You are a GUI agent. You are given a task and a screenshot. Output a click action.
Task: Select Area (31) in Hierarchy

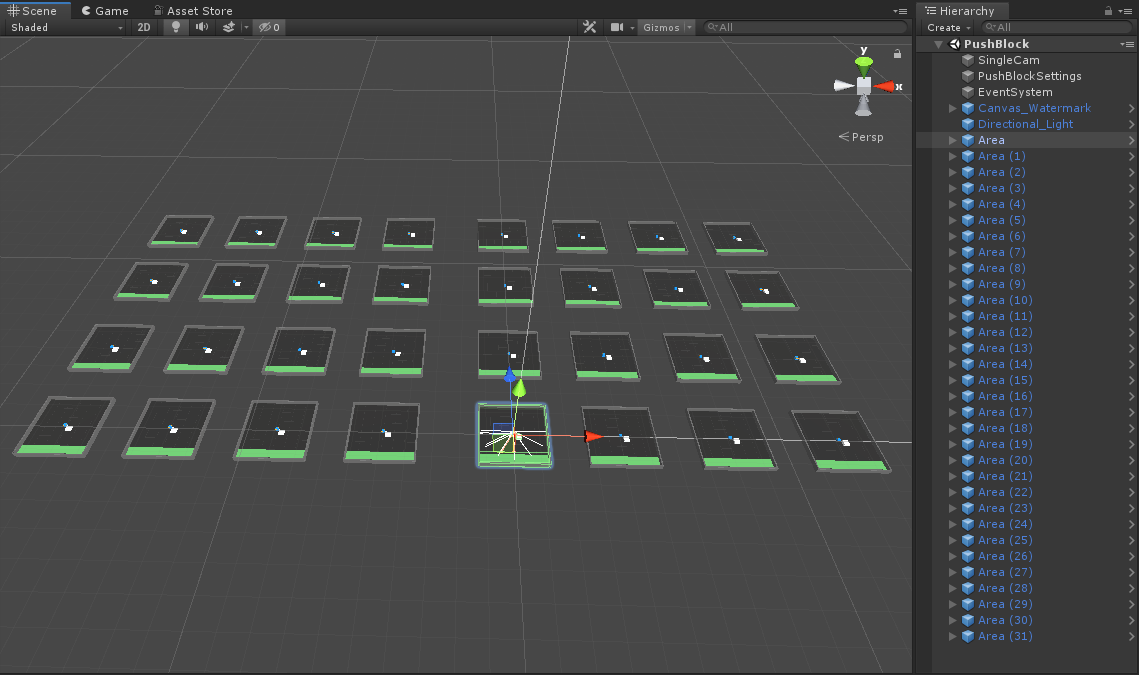point(1005,636)
